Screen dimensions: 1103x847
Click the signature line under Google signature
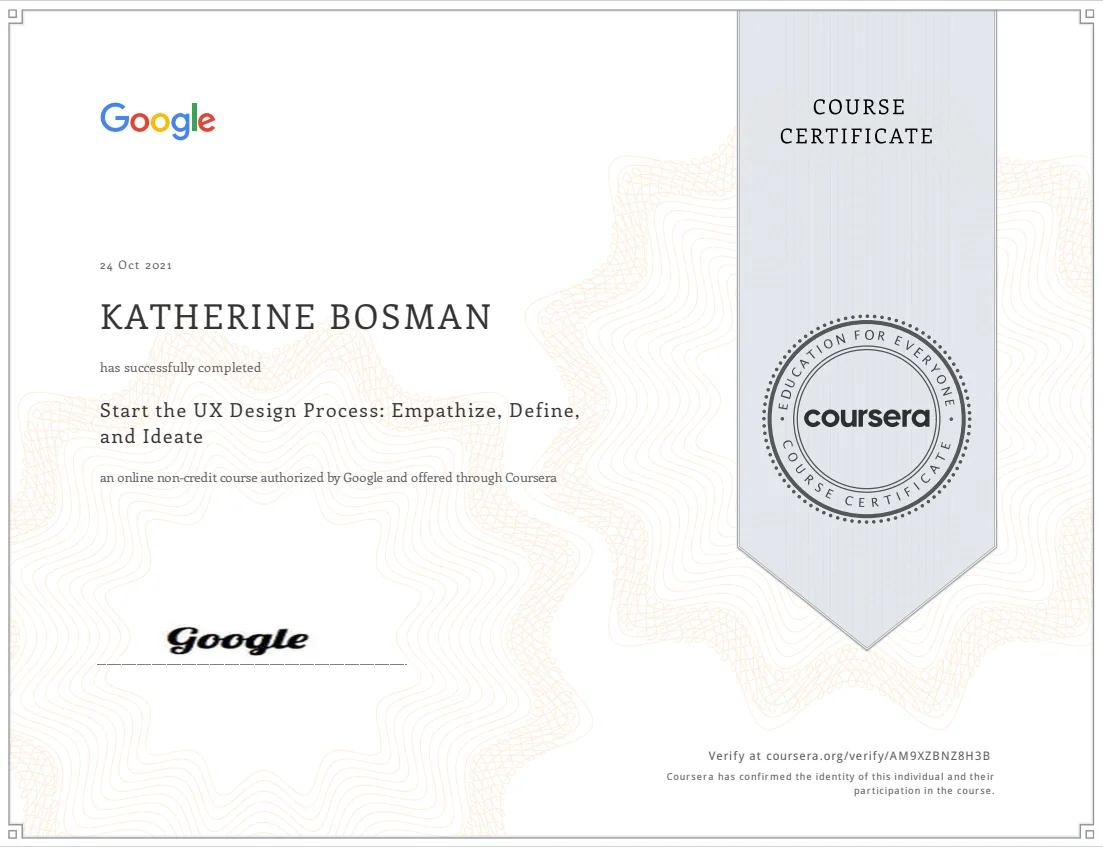pyautogui.click(x=251, y=664)
